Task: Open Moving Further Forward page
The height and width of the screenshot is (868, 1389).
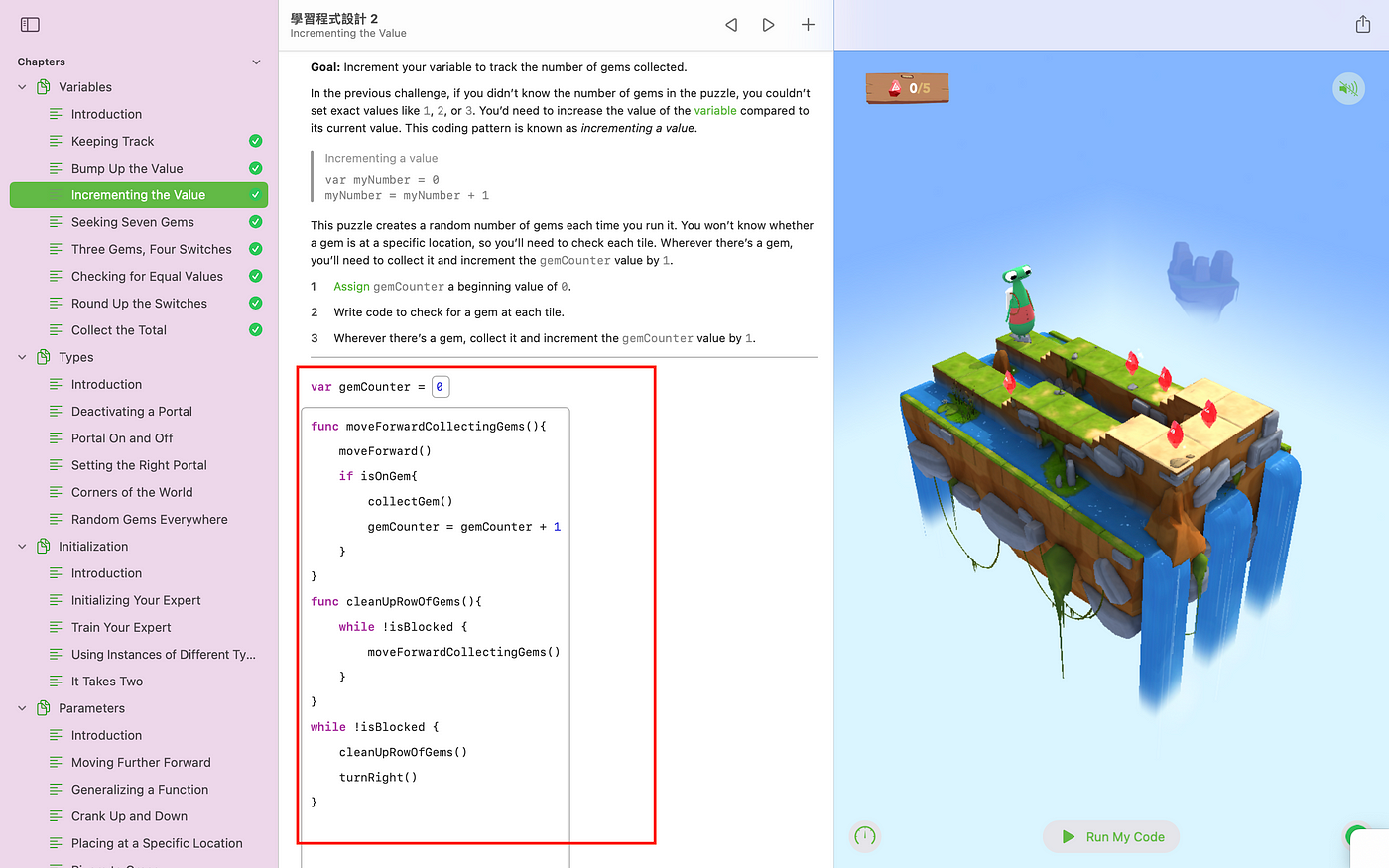Action: tap(139, 763)
